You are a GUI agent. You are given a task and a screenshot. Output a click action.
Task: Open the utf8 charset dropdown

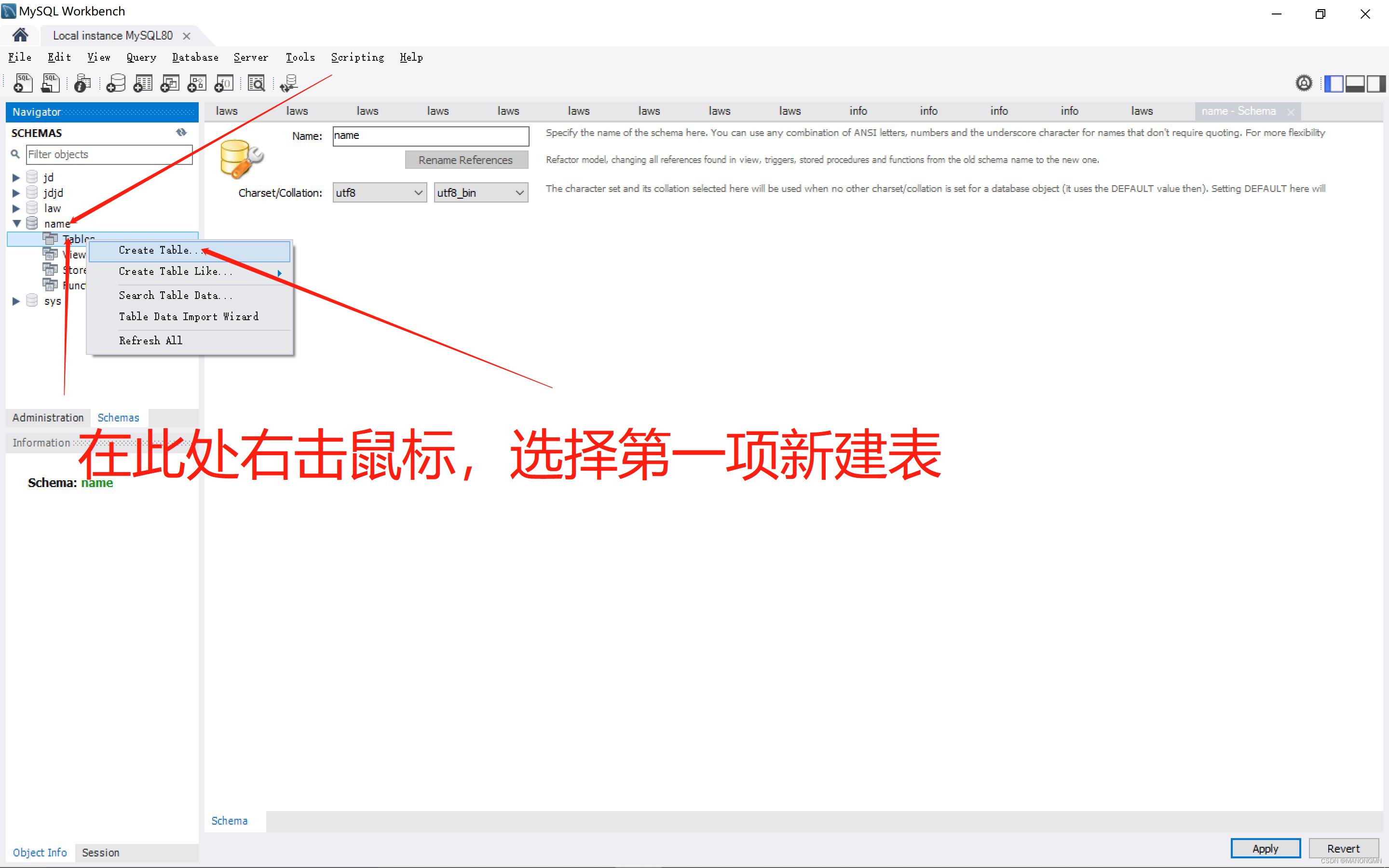coord(380,193)
